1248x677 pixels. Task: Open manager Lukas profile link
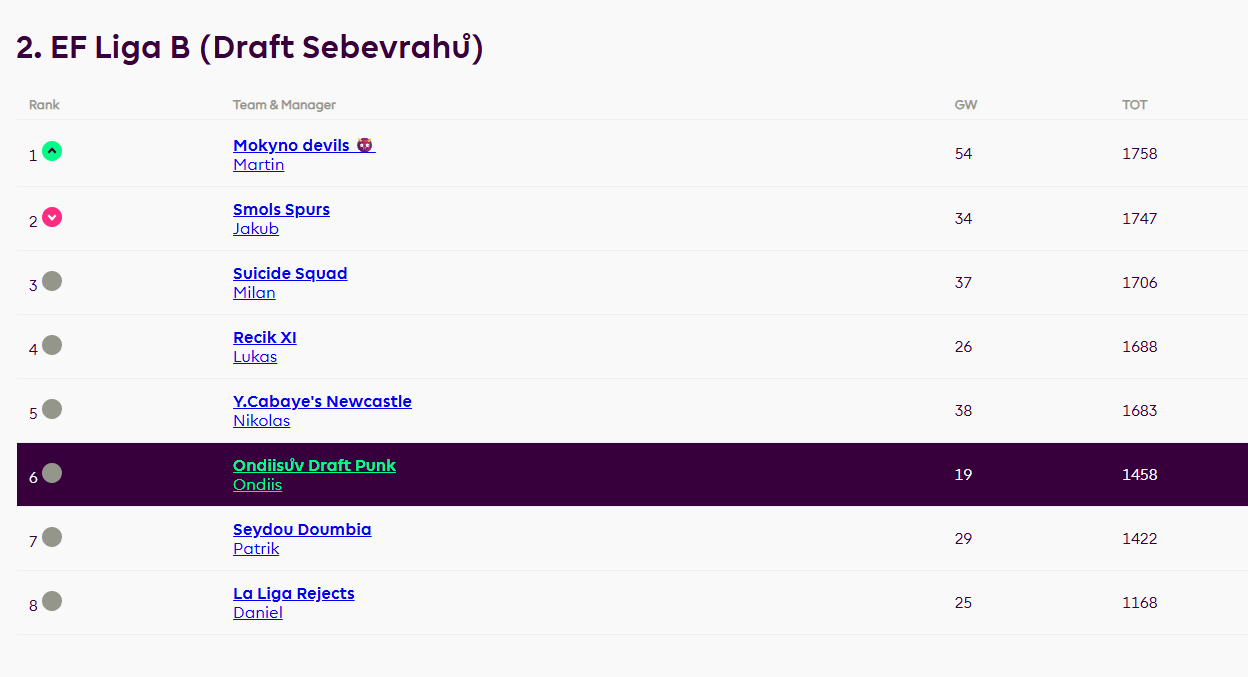click(x=255, y=357)
